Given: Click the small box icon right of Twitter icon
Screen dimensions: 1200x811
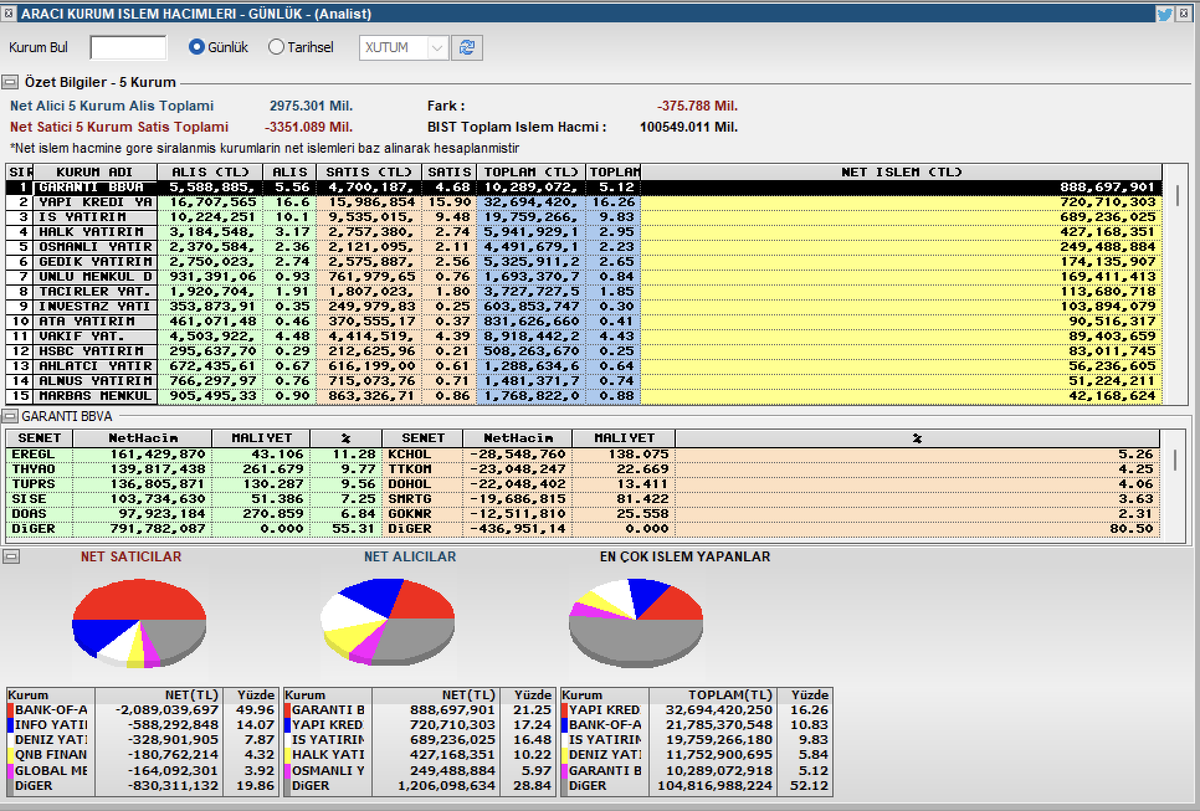Looking at the screenshot, I should (x=1185, y=14).
